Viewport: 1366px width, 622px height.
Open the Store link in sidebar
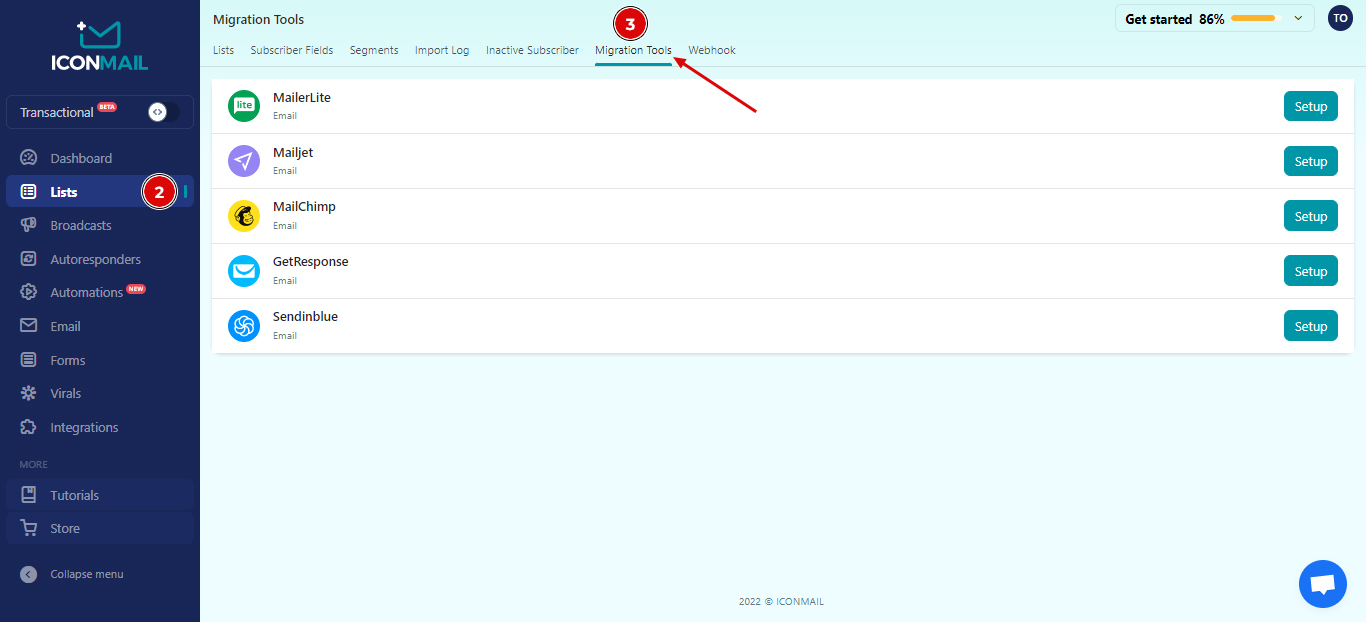coord(65,528)
